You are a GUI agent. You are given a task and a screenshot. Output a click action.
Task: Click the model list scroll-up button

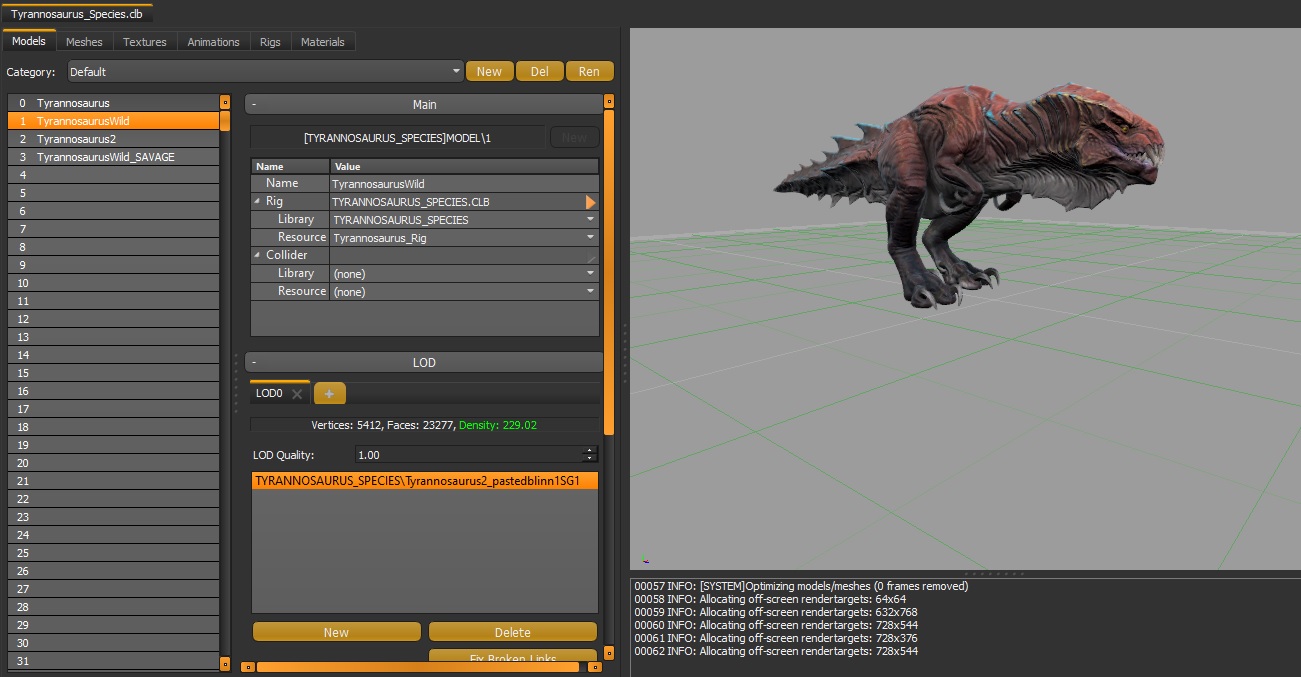(225, 102)
